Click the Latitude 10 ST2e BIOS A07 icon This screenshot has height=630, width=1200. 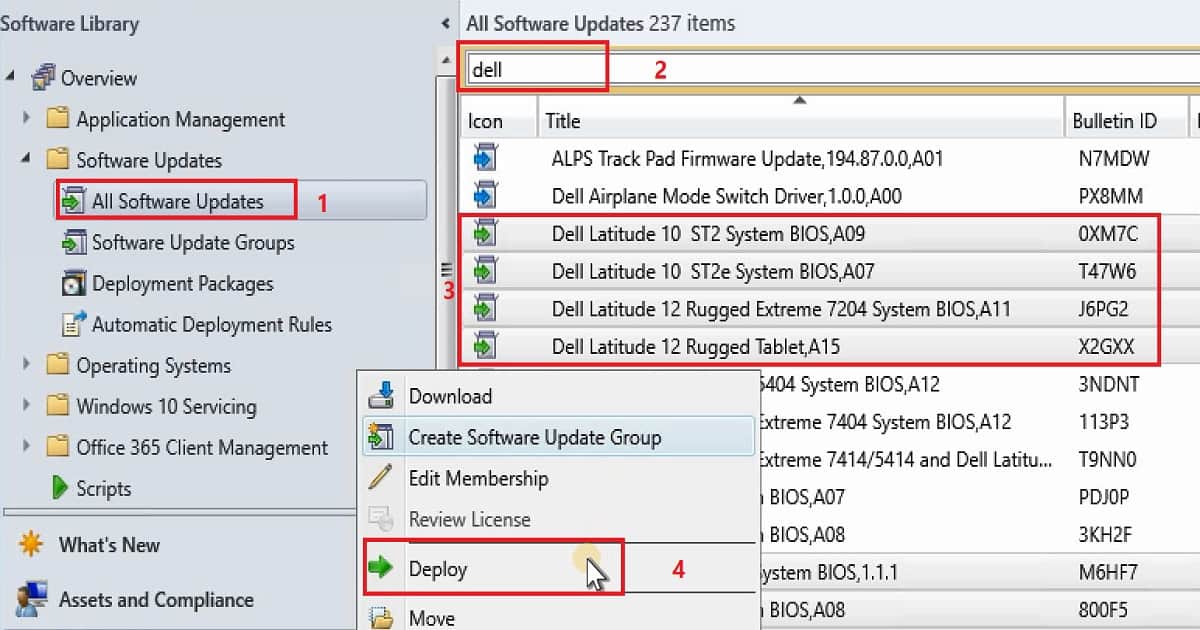(485, 271)
